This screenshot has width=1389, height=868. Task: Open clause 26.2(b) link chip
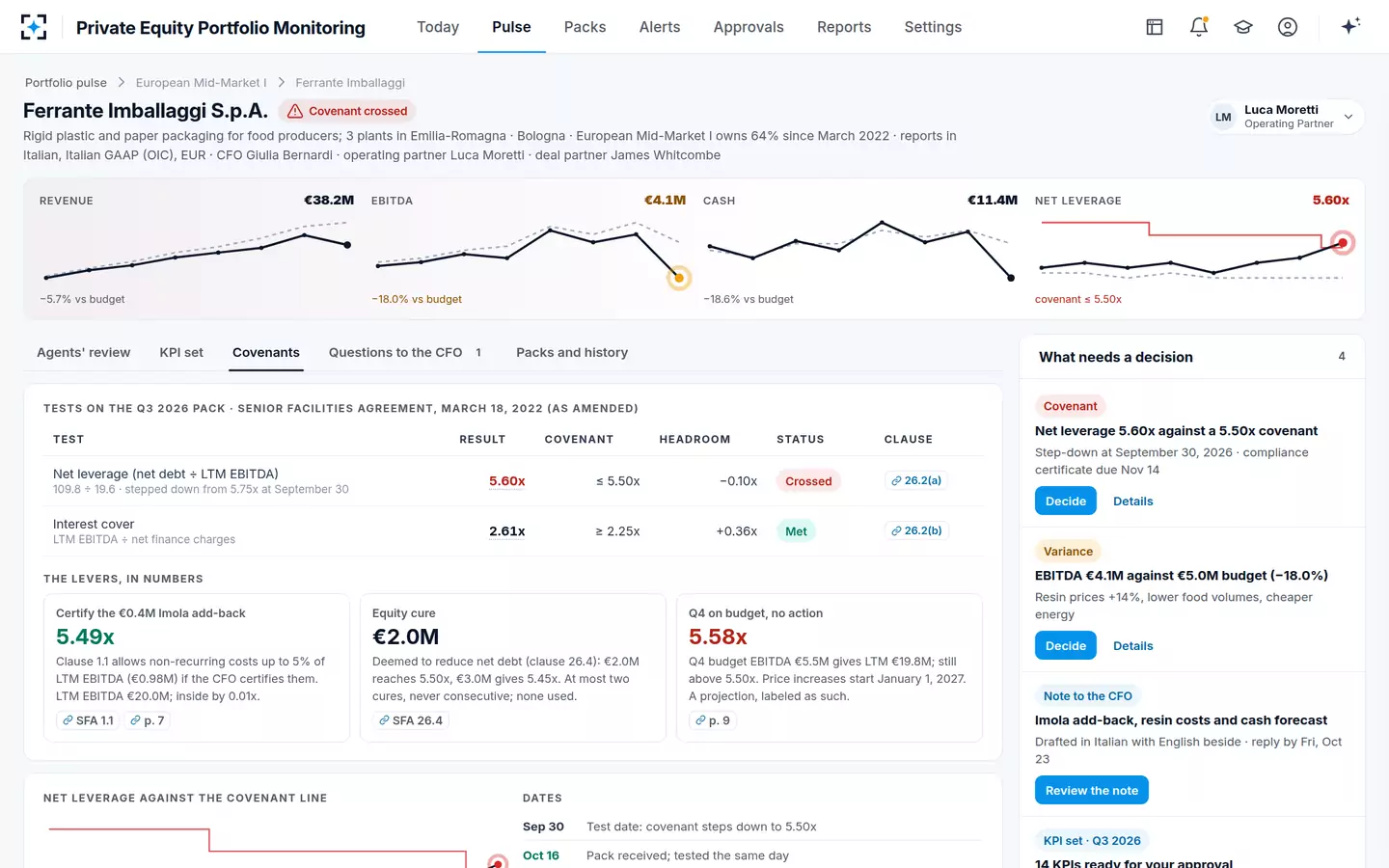(x=916, y=530)
